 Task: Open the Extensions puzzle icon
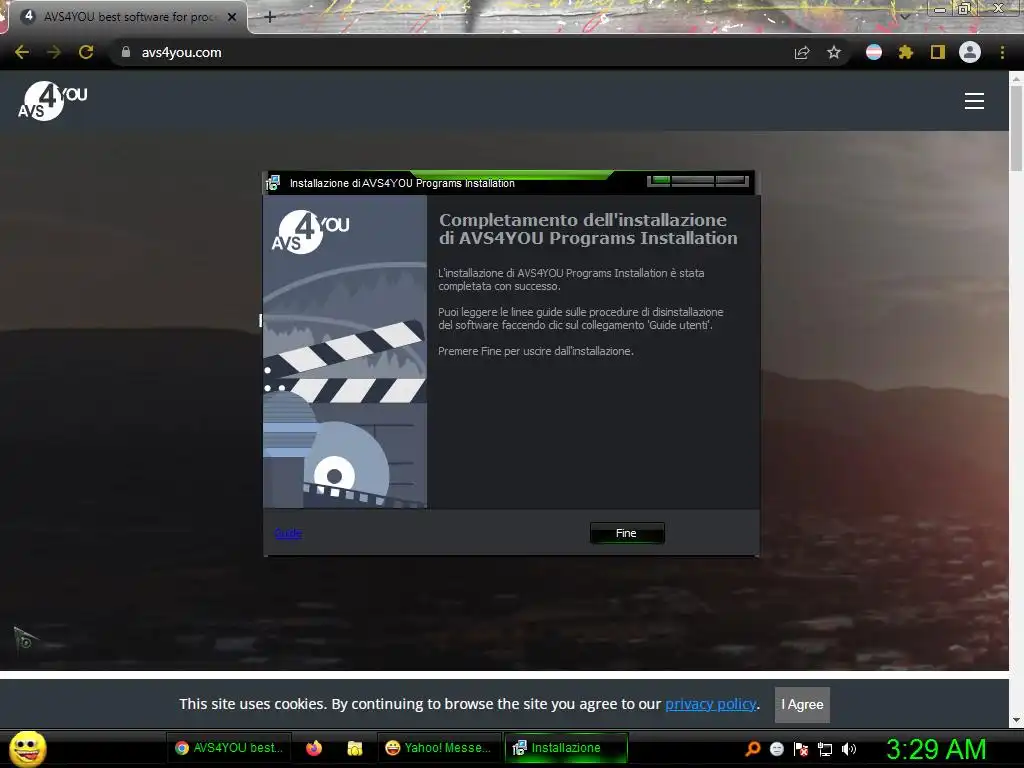click(906, 52)
